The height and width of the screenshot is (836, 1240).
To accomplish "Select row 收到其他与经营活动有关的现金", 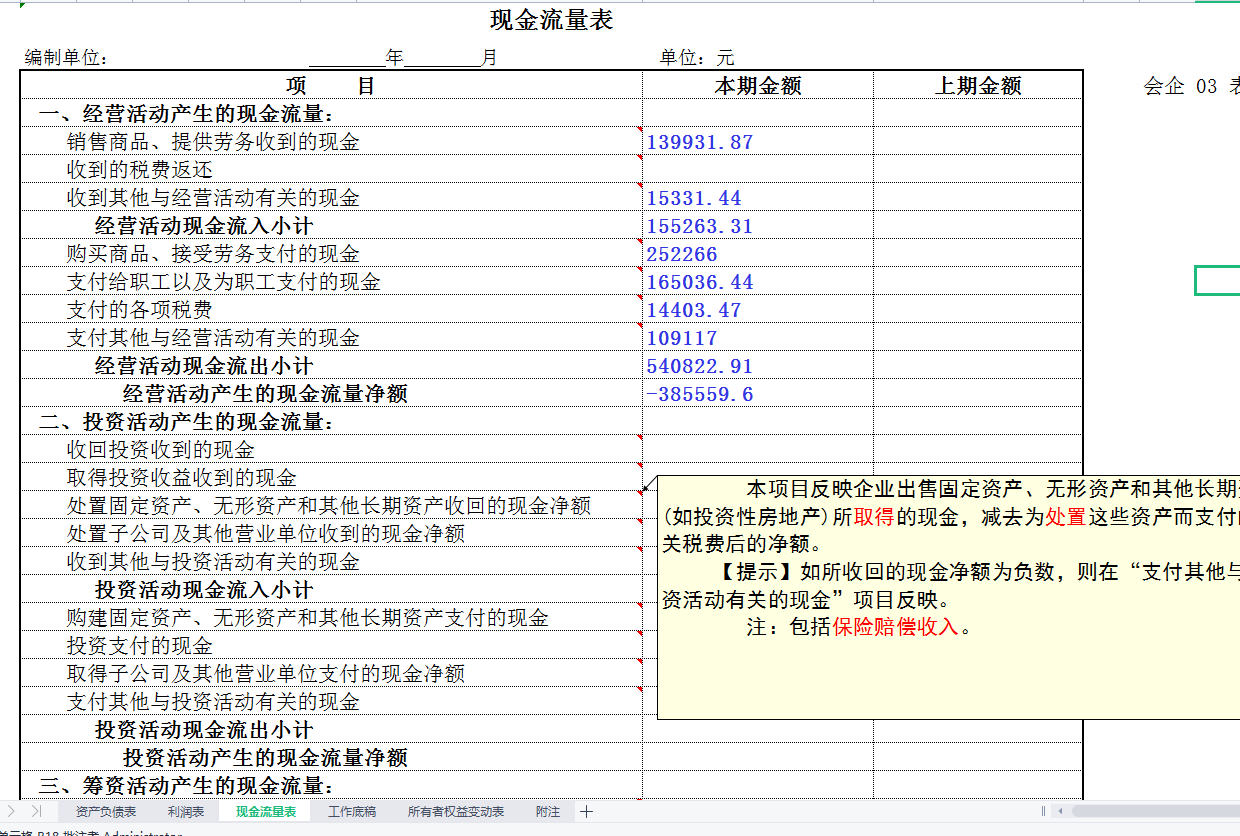I will point(213,198).
